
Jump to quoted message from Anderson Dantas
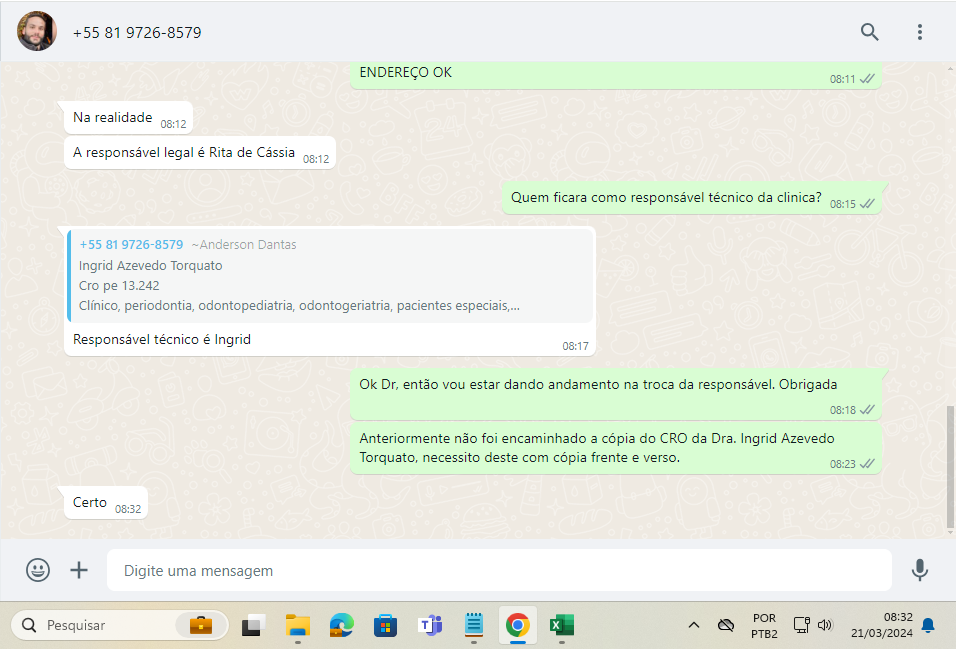coord(330,276)
